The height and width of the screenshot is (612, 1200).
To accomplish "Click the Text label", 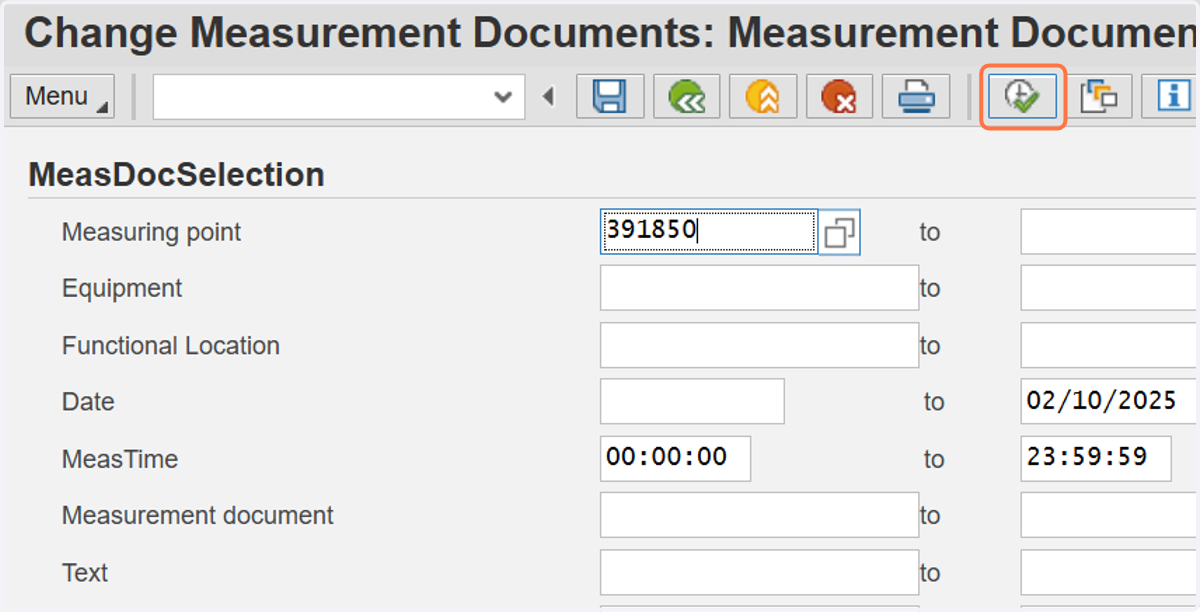I will pos(85,572).
